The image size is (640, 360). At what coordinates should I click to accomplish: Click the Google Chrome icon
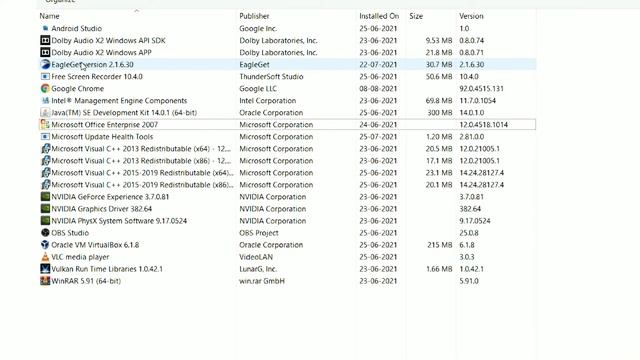point(45,89)
